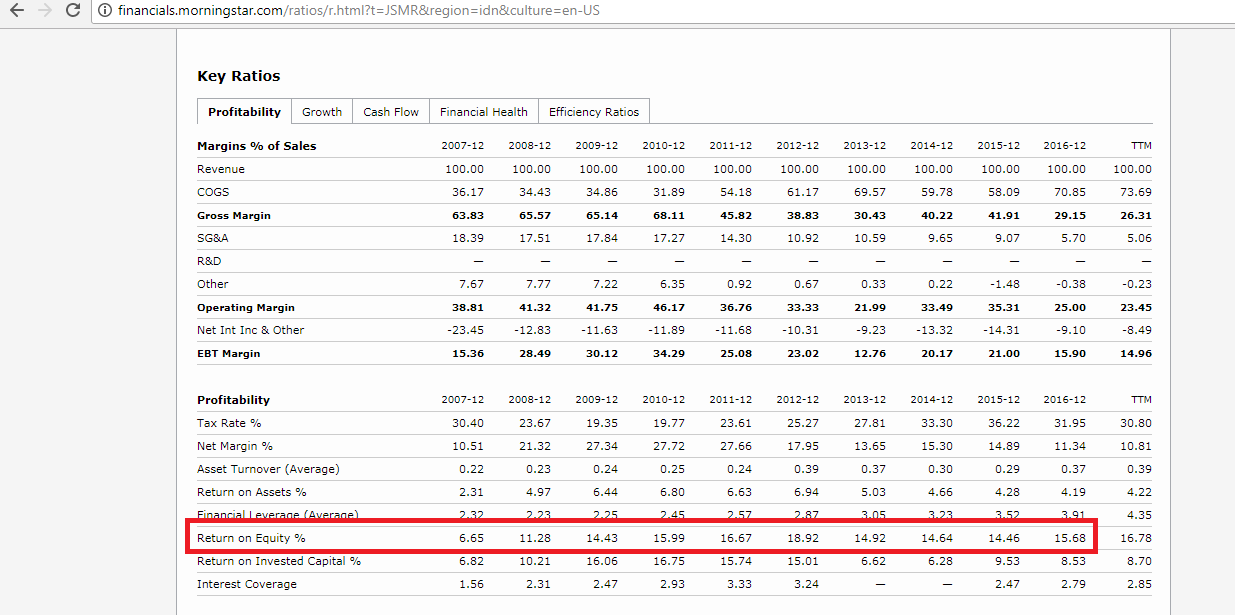This screenshot has height=615, width=1235.
Task: Click Net Margin value 27.72
Action: coord(668,446)
